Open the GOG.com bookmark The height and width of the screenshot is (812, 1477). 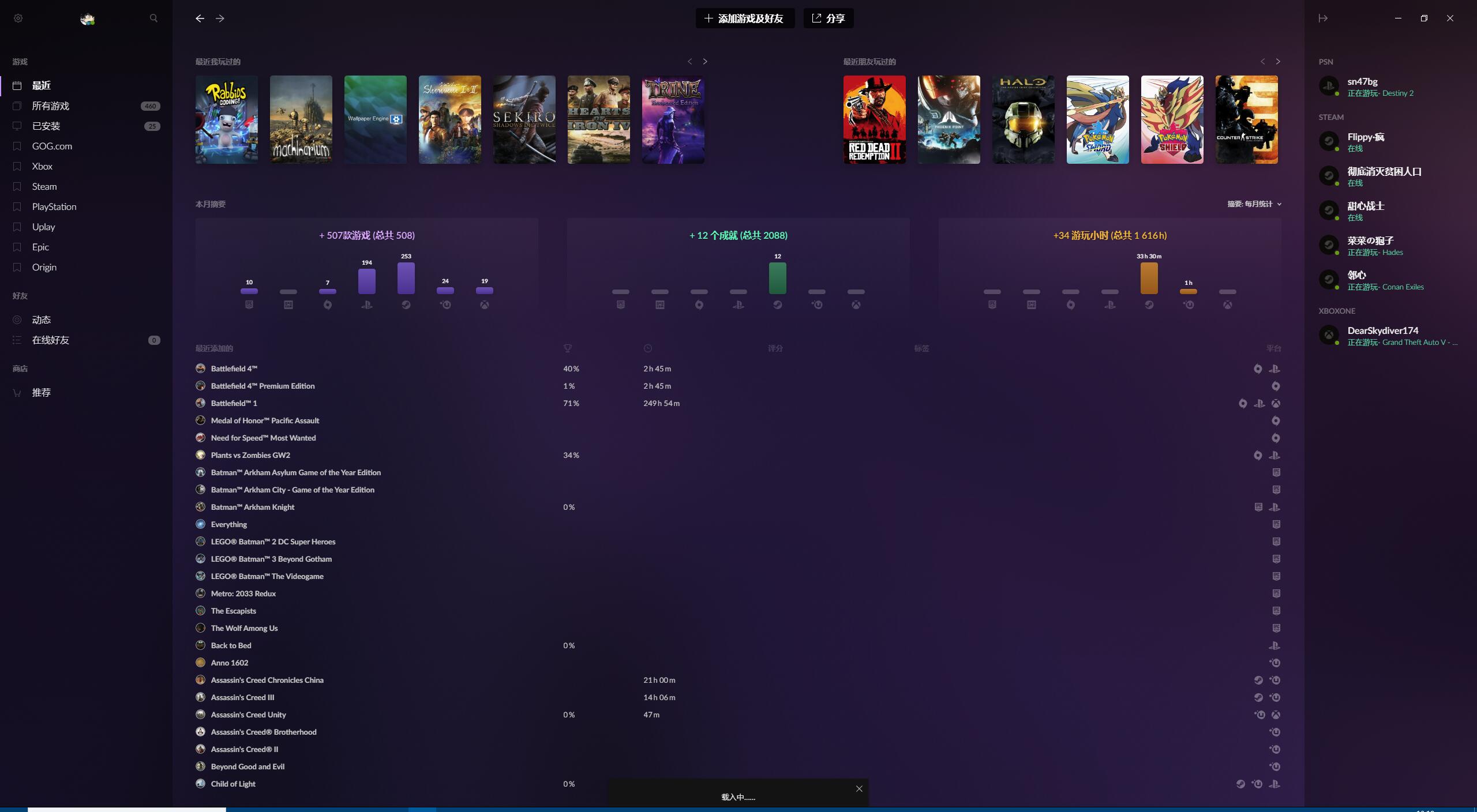pyautogui.click(x=86, y=146)
